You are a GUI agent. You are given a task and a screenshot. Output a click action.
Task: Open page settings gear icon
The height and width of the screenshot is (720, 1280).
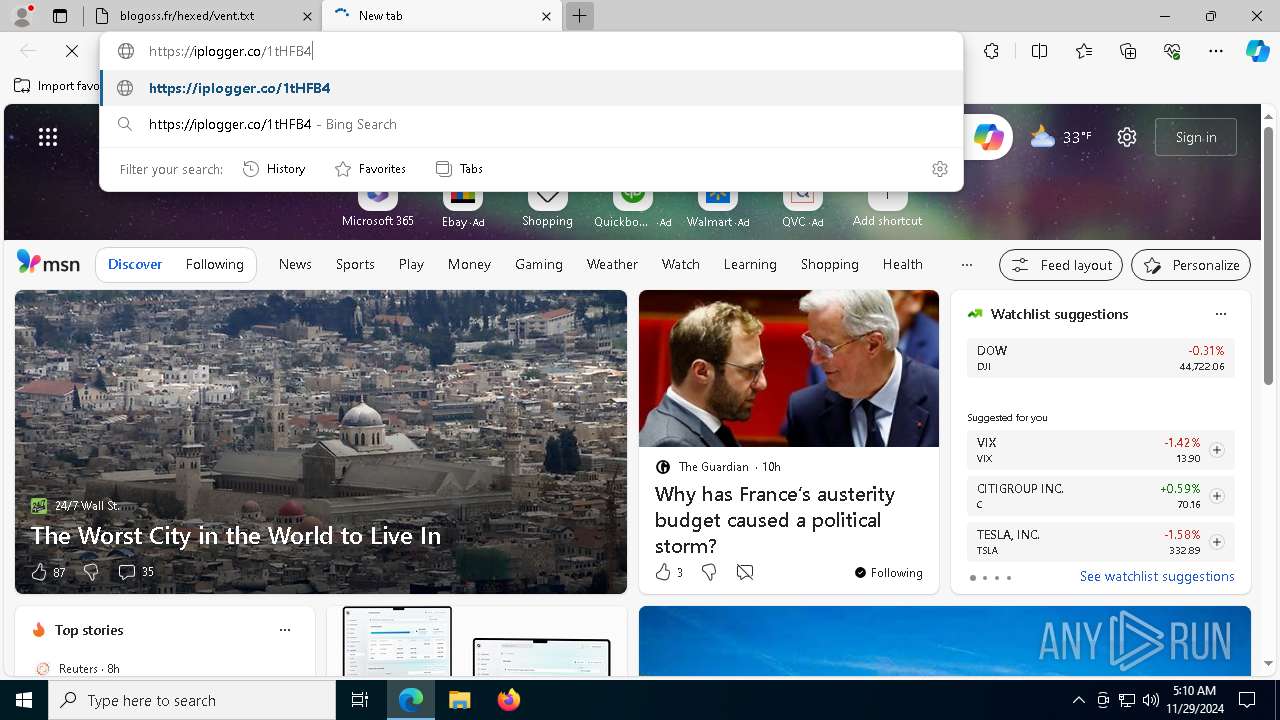(x=1127, y=137)
